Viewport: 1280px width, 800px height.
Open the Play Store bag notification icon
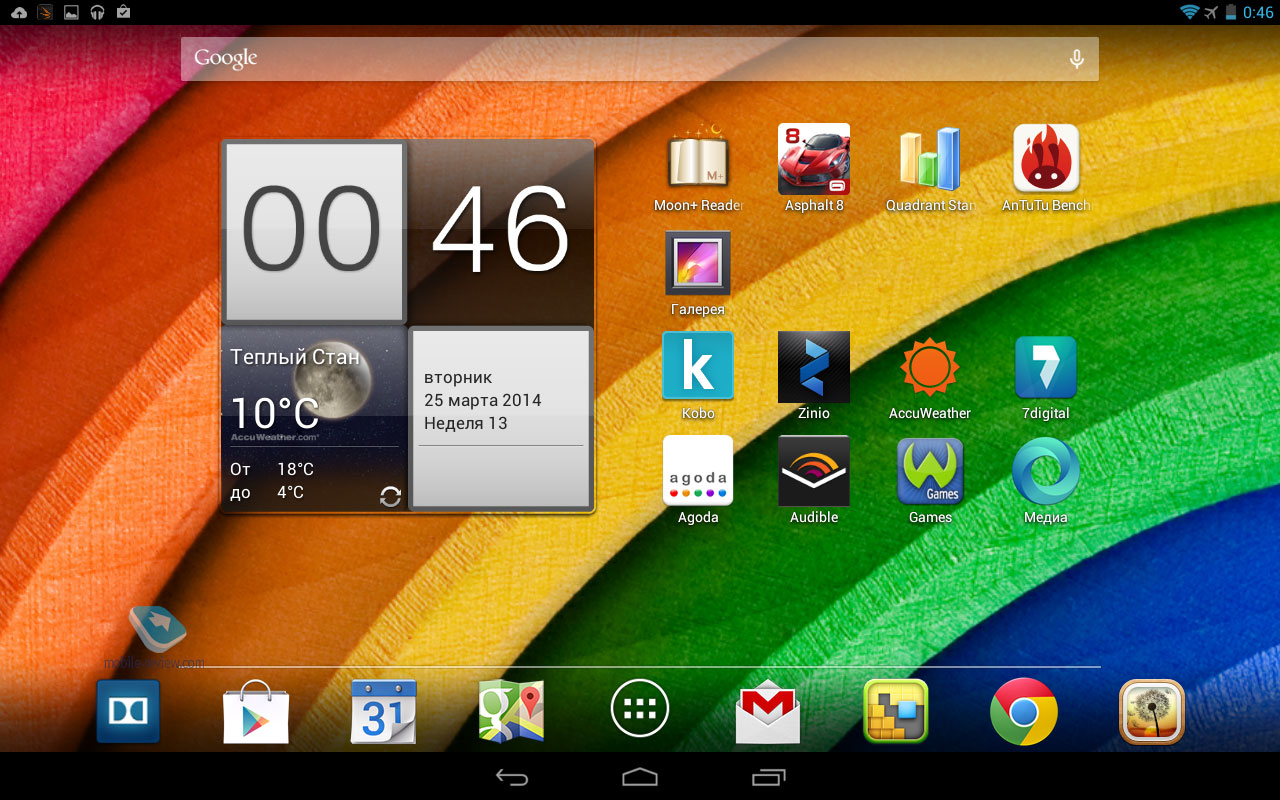[123, 12]
